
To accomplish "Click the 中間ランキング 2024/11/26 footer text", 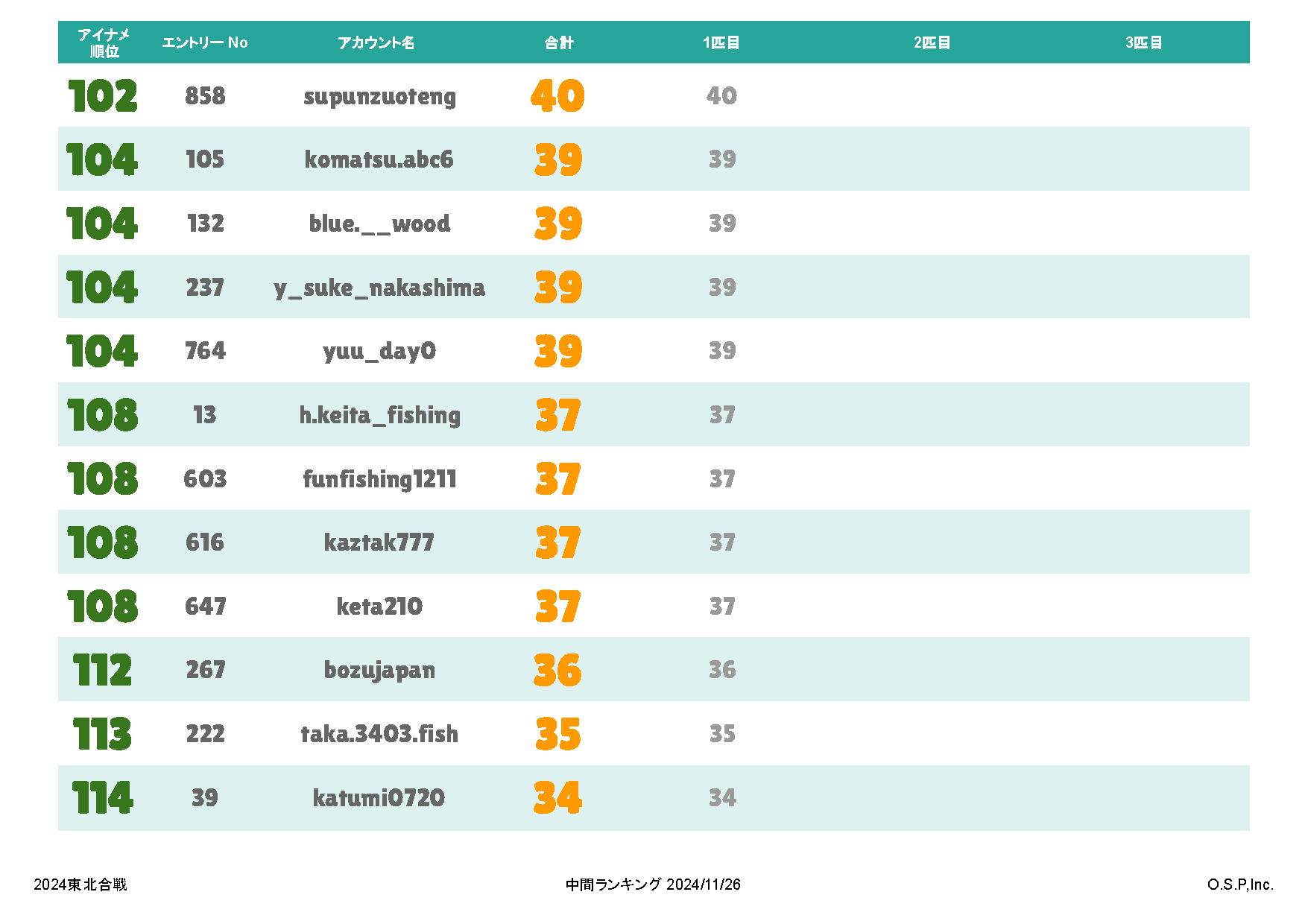I will [x=653, y=885].
